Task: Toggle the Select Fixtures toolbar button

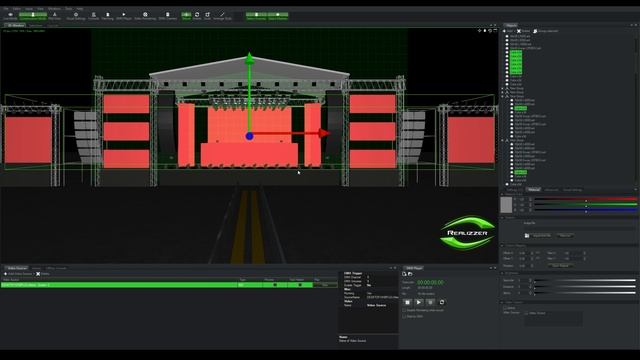Action: pos(256,16)
